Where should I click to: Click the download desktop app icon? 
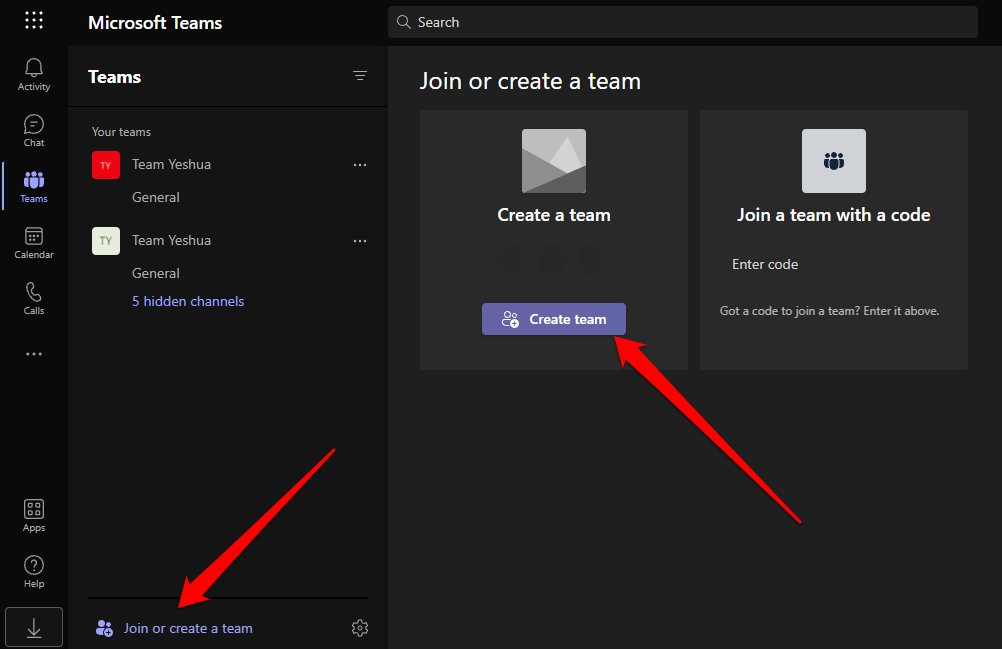point(34,627)
